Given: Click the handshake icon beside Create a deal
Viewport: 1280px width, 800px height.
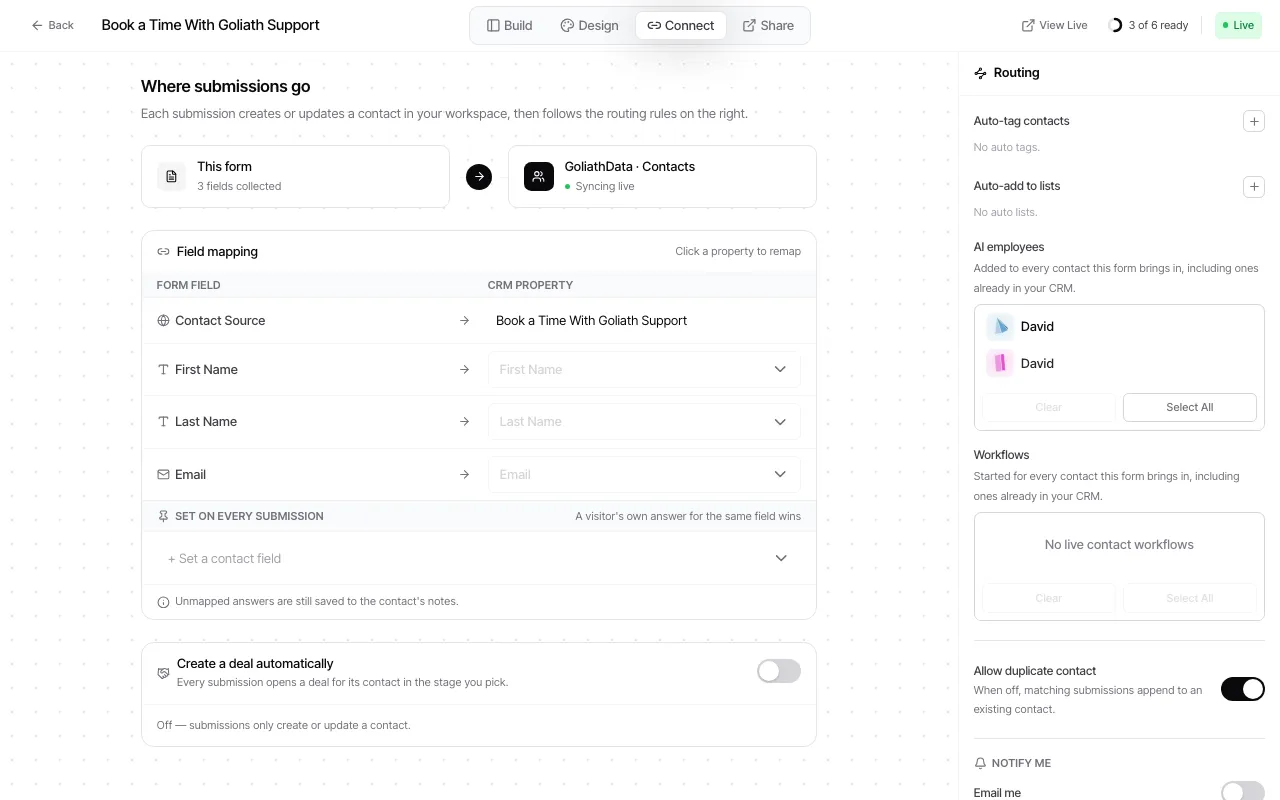Looking at the screenshot, I should click(x=163, y=673).
